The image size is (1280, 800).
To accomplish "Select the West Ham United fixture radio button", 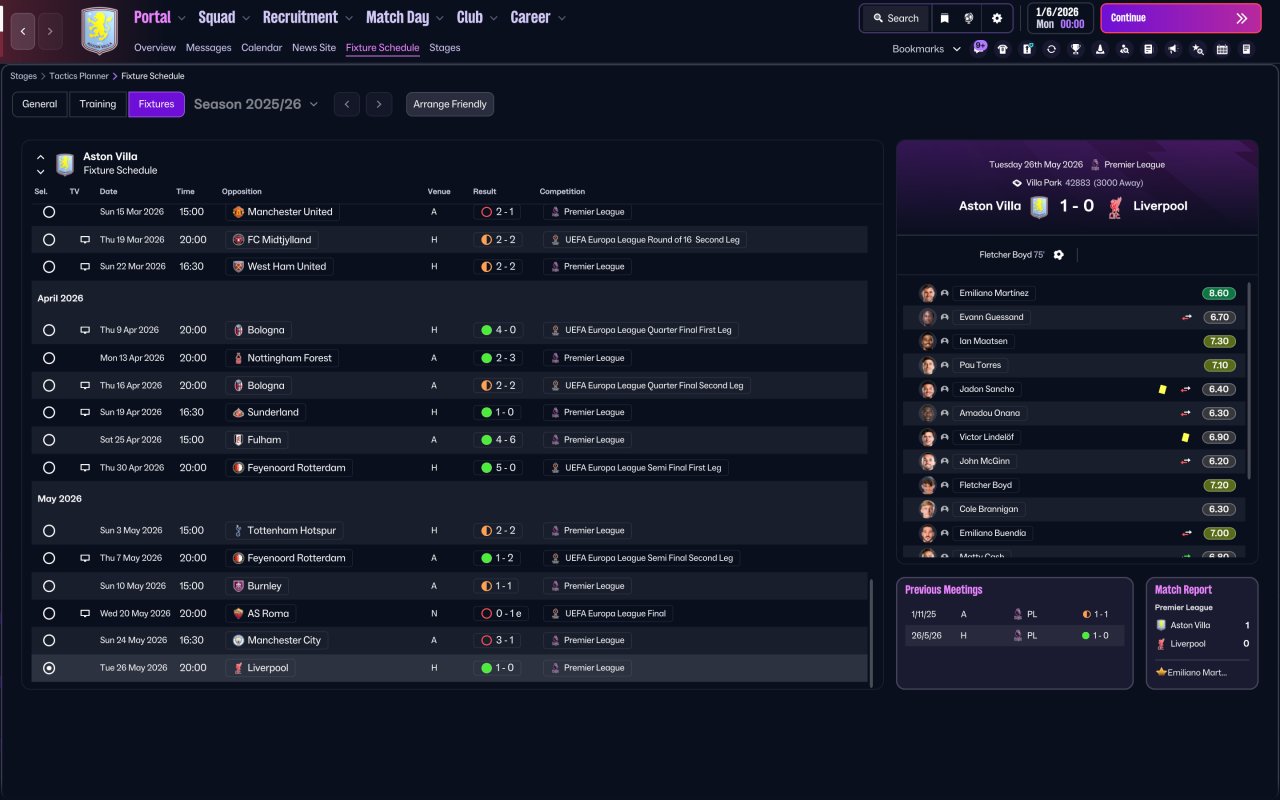I will click(49, 267).
